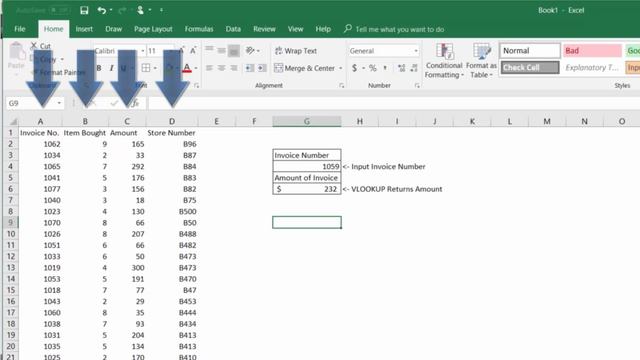This screenshot has height=360, width=640.
Task: Toggle Merge & Center for cells
Action: tap(304, 68)
